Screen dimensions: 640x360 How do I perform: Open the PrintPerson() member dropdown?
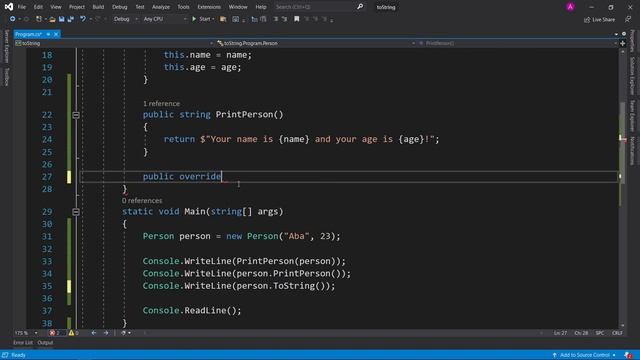518,43
